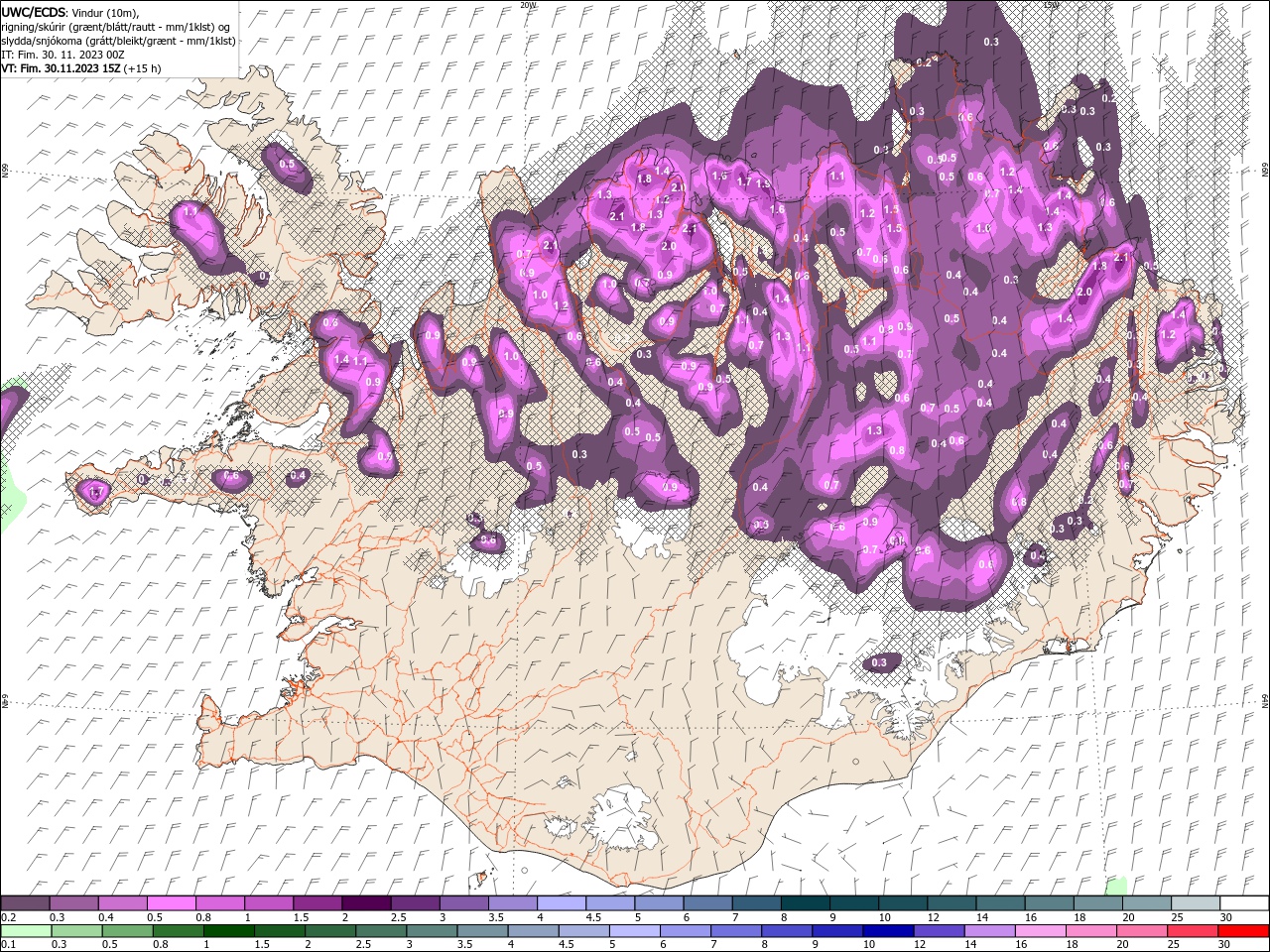
Task: Click the '0.1' label under lower legend
Action: point(8,945)
